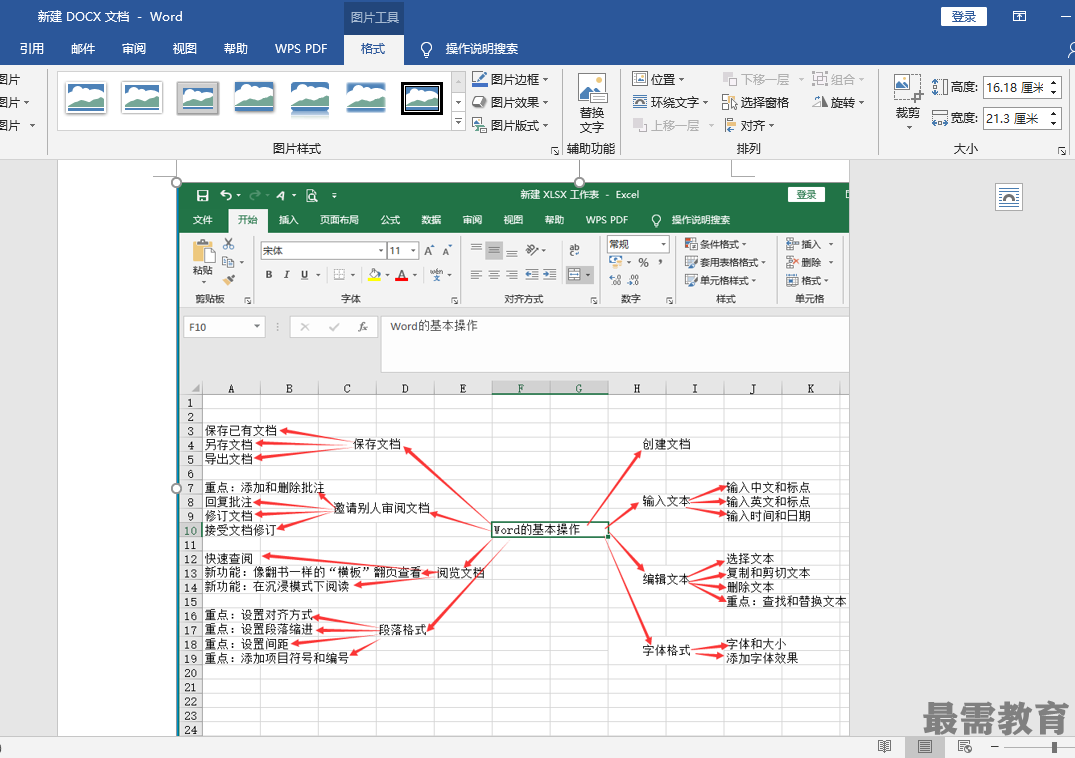The height and width of the screenshot is (758, 1075).
Task: Open the 图片效果 picture effects menu
Action: tap(511, 102)
